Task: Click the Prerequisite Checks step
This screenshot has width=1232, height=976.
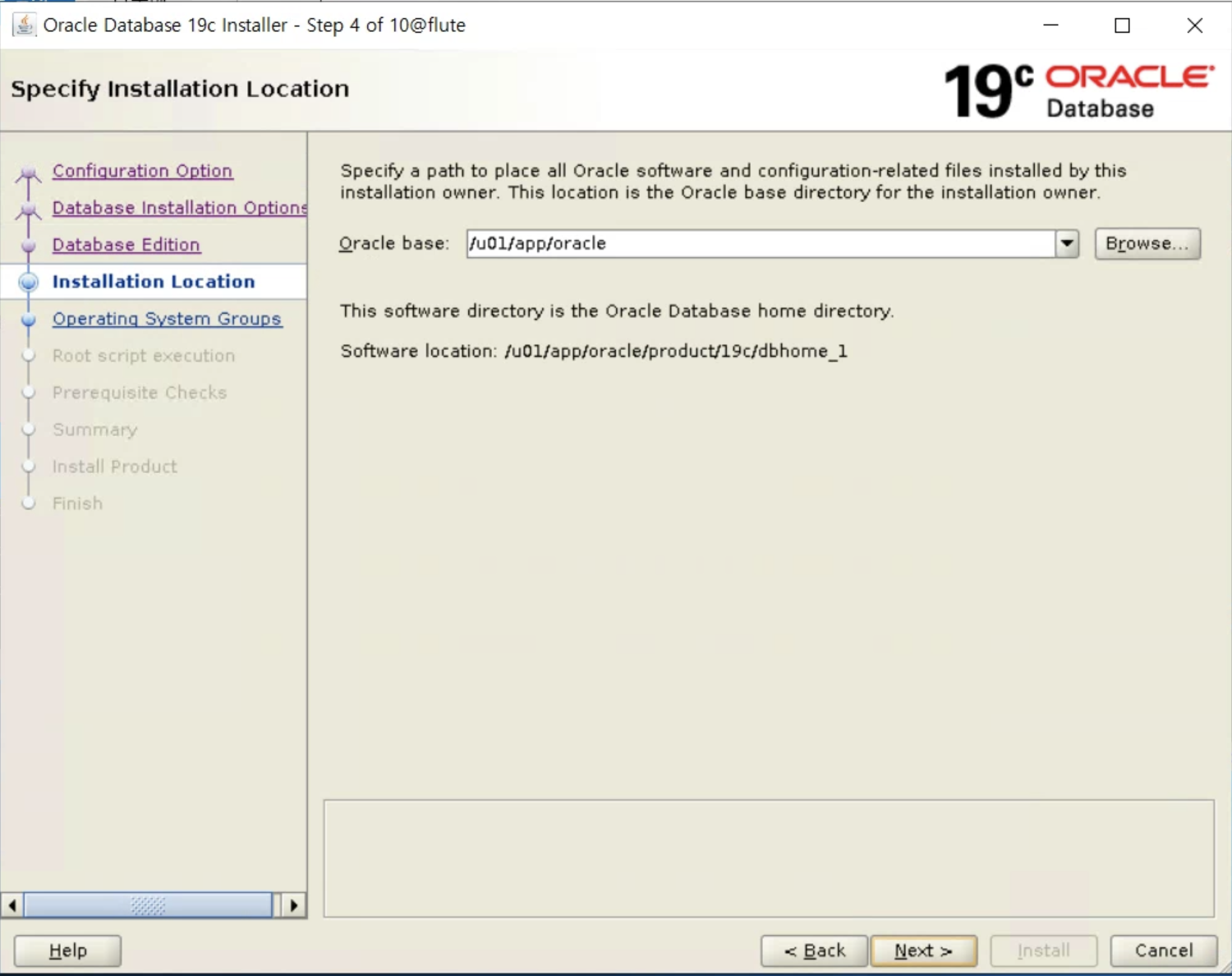Action: 140,393
